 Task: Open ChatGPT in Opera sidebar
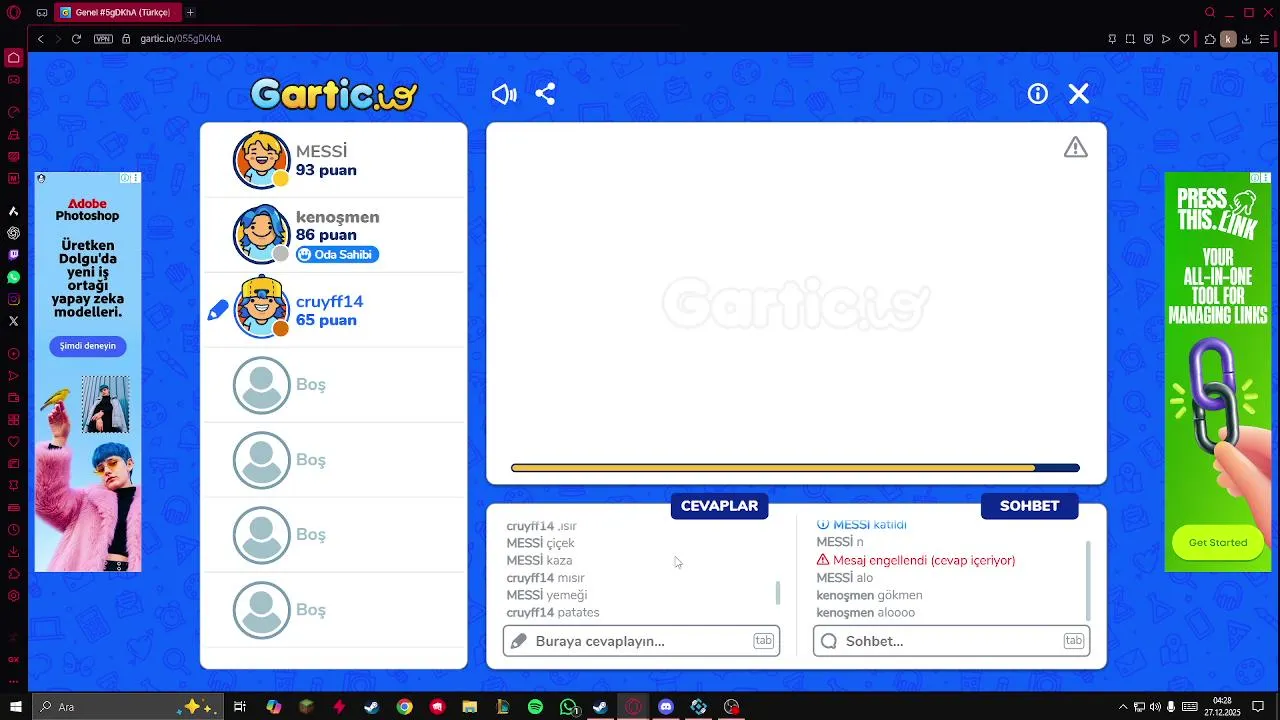(x=14, y=233)
